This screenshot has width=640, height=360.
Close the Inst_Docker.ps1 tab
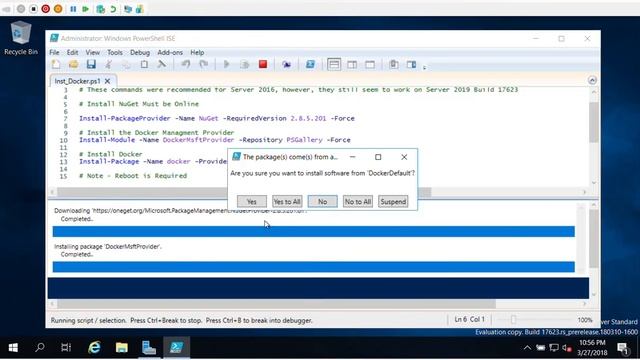tap(107, 81)
